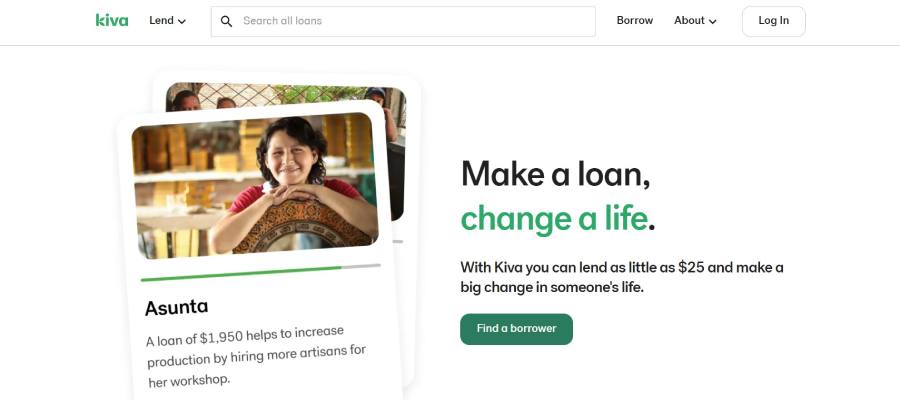Screen dimensions: 900x400
Task: Click the Make a loan headline
Action: 556,173
